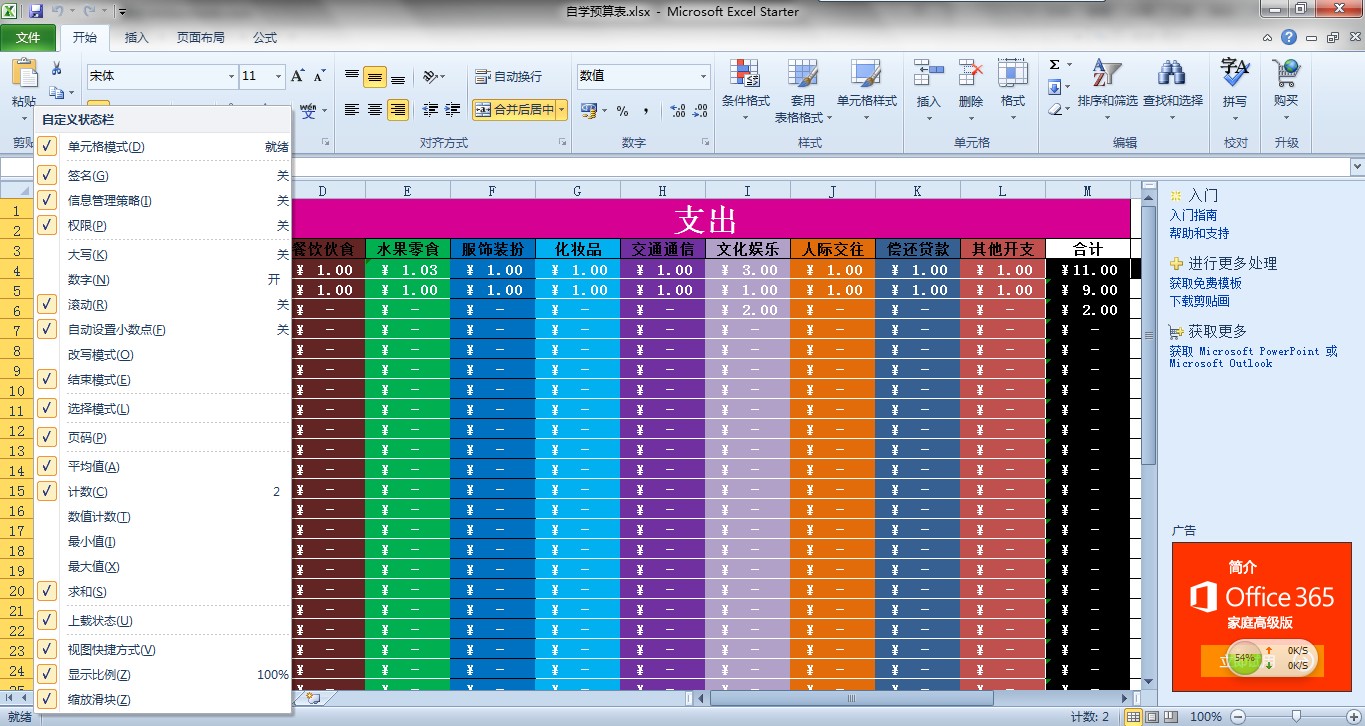Open the font size 11 dropdown
Viewport: 1365px width, 726px height.
tap(278, 76)
